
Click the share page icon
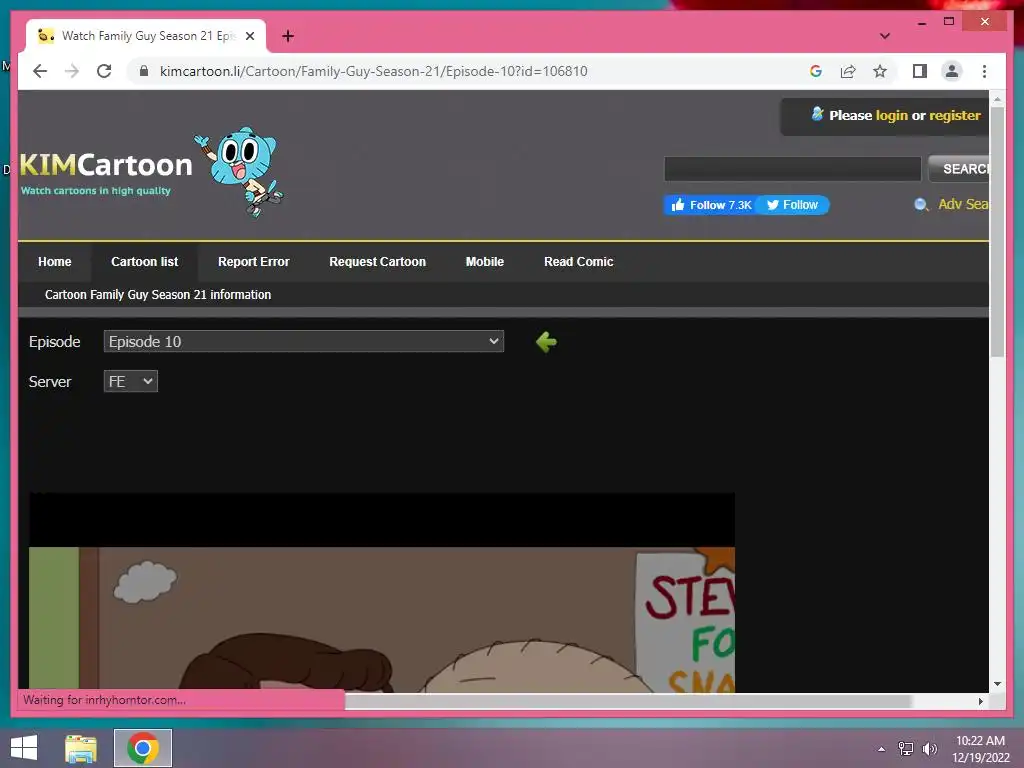pyautogui.click(x=848, y=71)
